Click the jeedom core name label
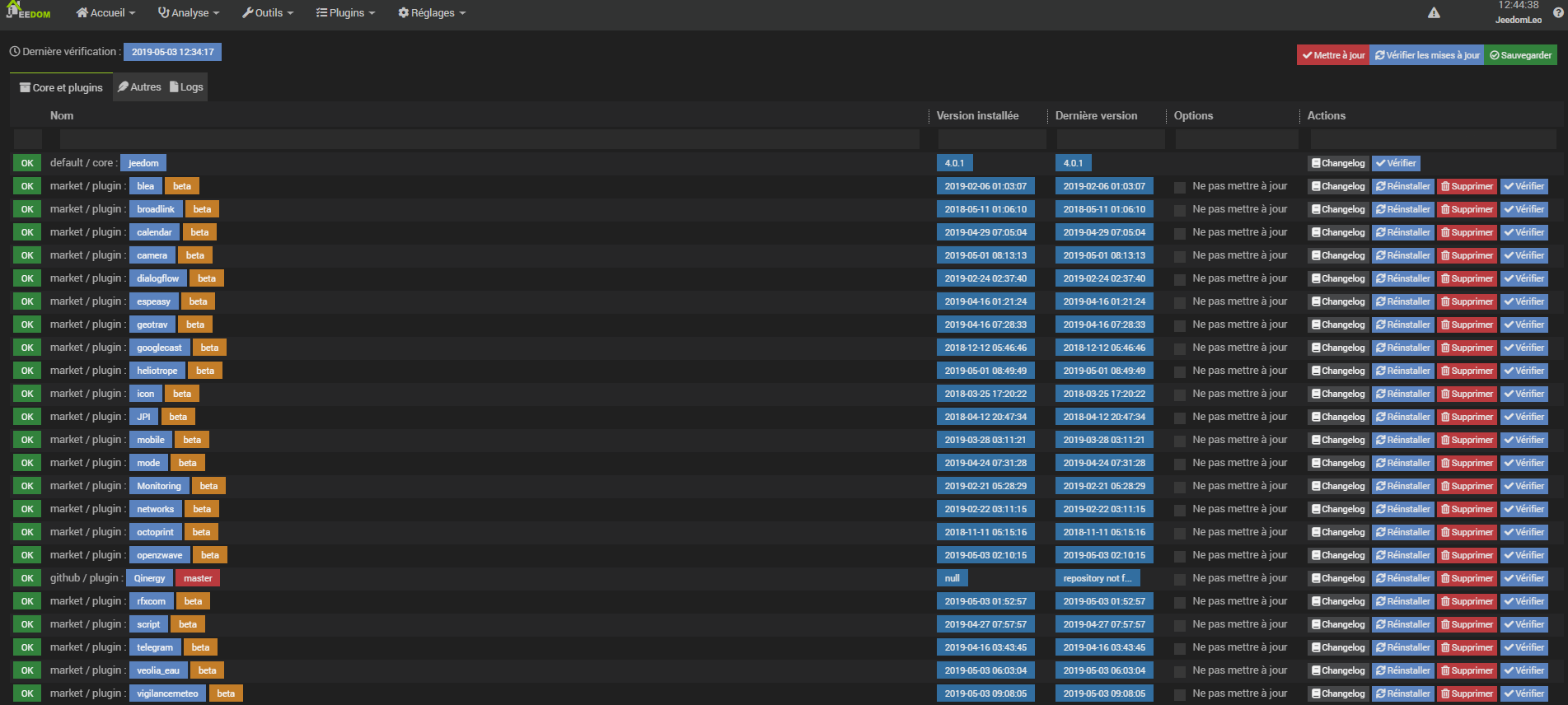The width and height of the screenshot is (1568, 705). coord(143,163)
